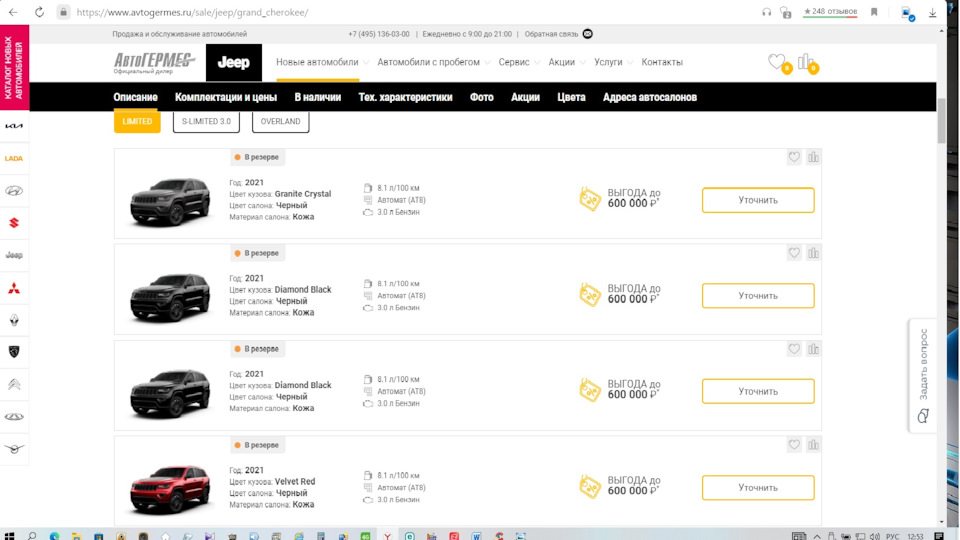Open favorites heart icon in site header
This screenshot has width=960, height=540.
pyautogui.click(x=776, y=62)
